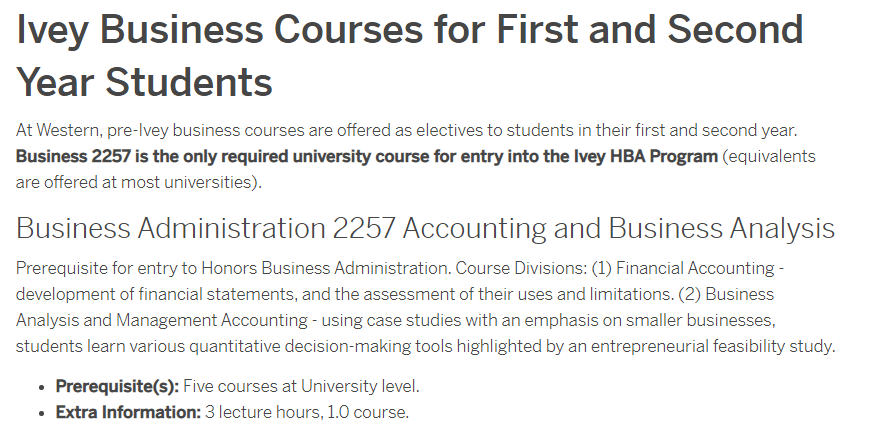The image size is (873, 432).
Task: Click the text "are offered at most universities"
Action: click(x=136, y=182)
